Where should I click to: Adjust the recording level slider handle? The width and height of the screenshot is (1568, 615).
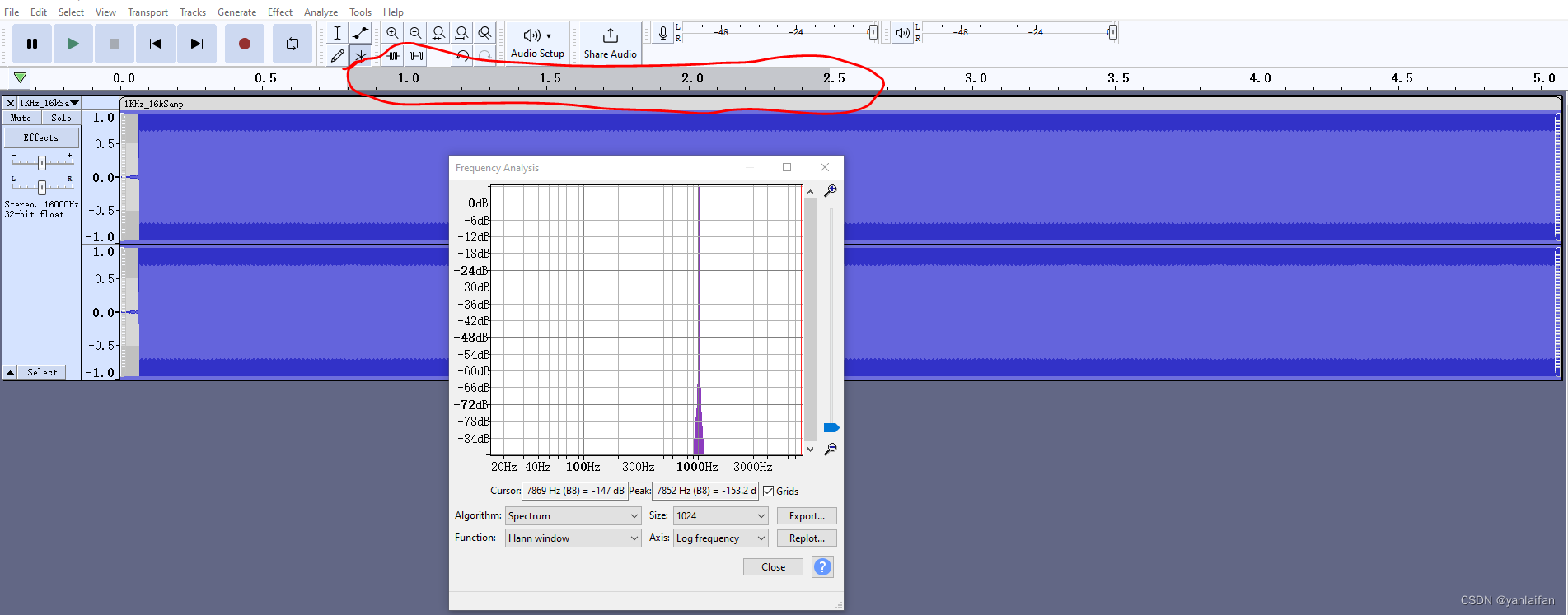tap(872, 32)
